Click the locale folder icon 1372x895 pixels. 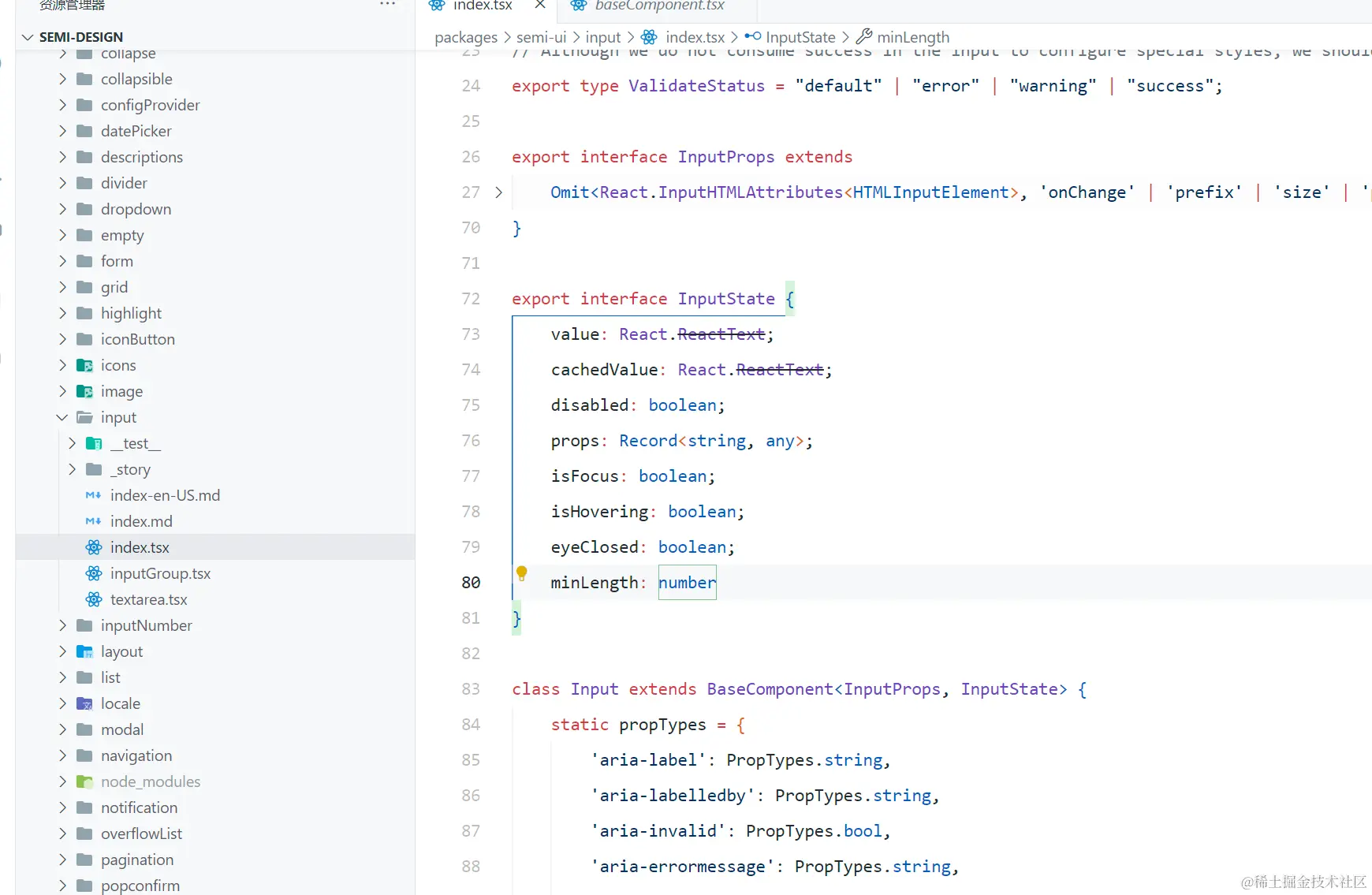point(84,703)
